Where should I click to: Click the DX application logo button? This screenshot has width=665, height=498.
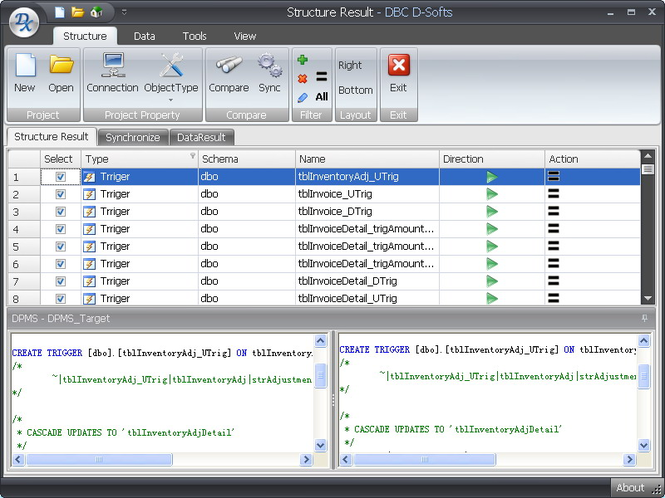24,23
